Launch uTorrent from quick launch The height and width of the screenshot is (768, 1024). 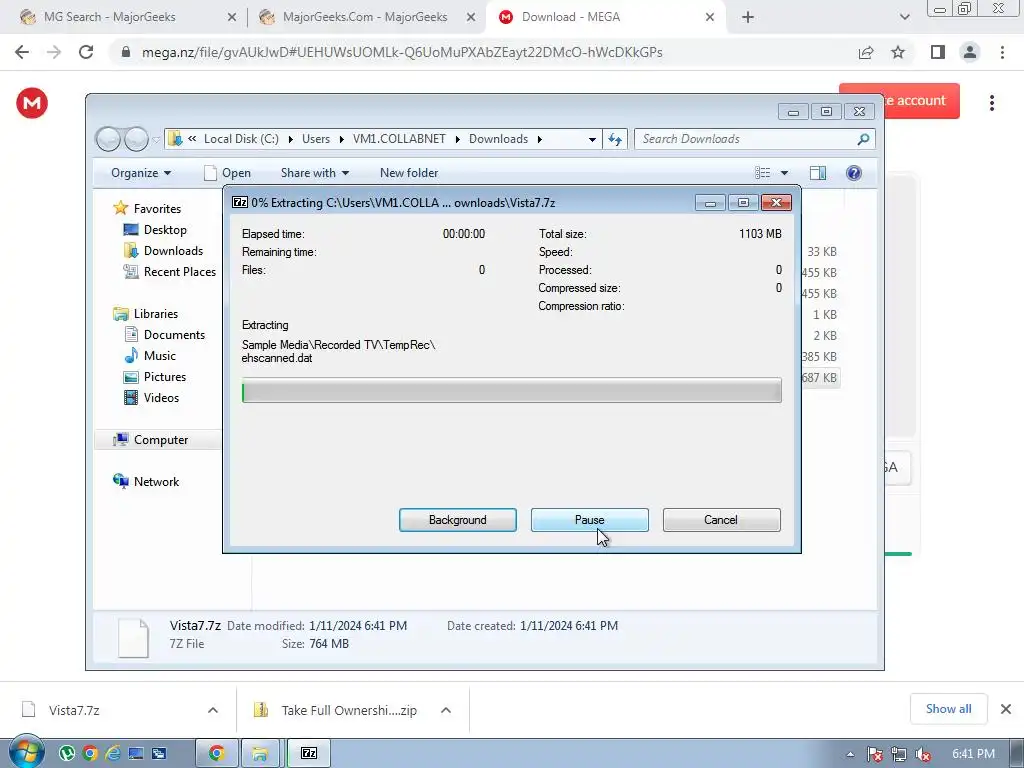click(x=67, y=754)
